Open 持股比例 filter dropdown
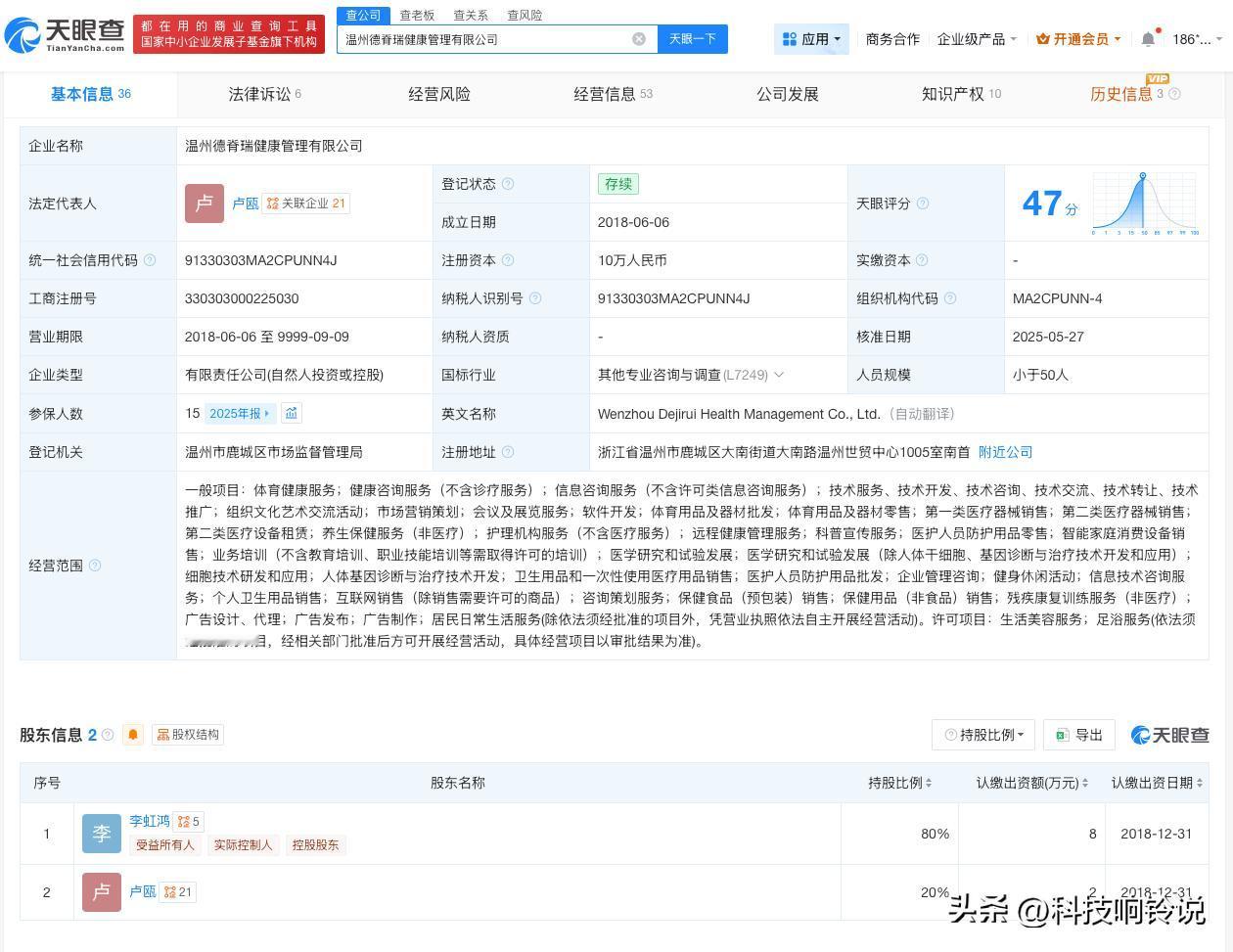The height and width of the screenshot is (952, 1233). click(983, 735)
